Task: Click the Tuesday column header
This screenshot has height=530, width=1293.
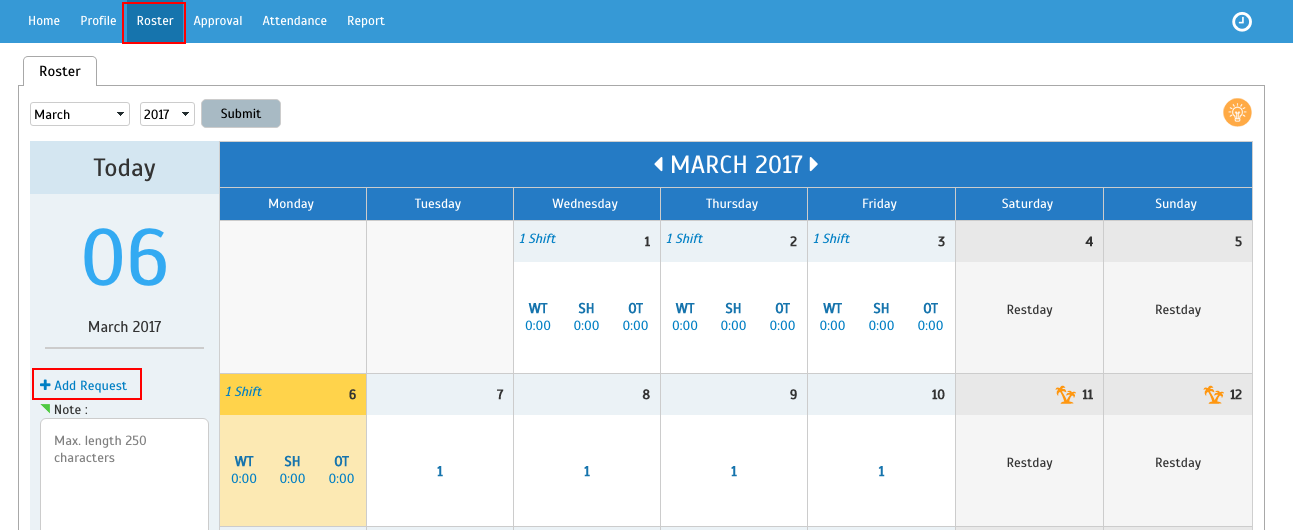Action: pos(439,204)
